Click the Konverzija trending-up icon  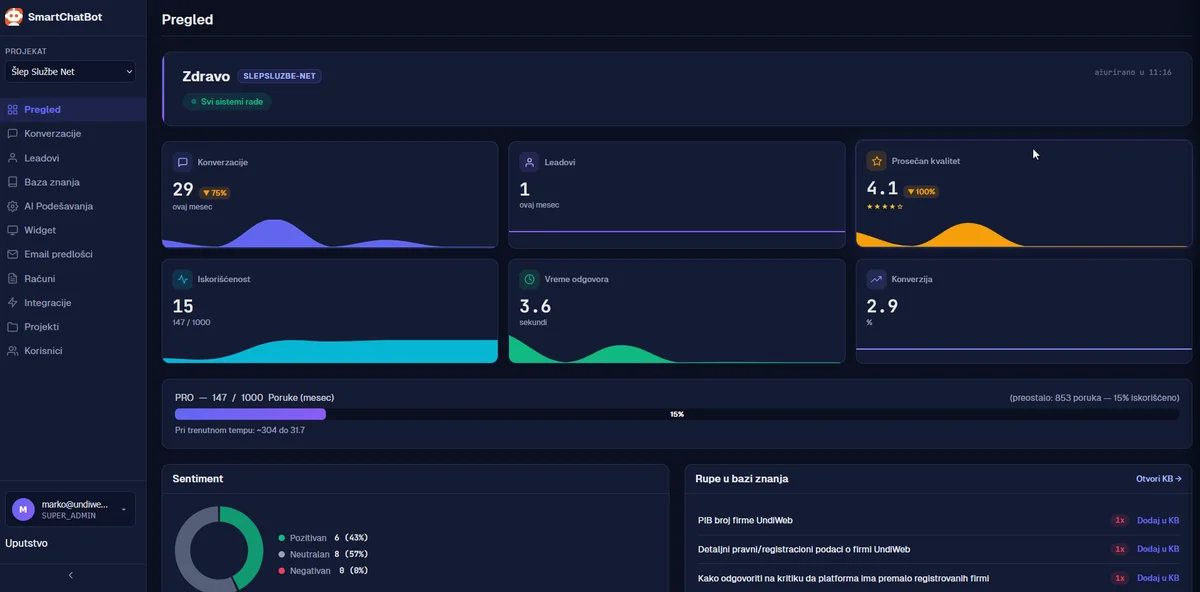(x=876, y=279)
